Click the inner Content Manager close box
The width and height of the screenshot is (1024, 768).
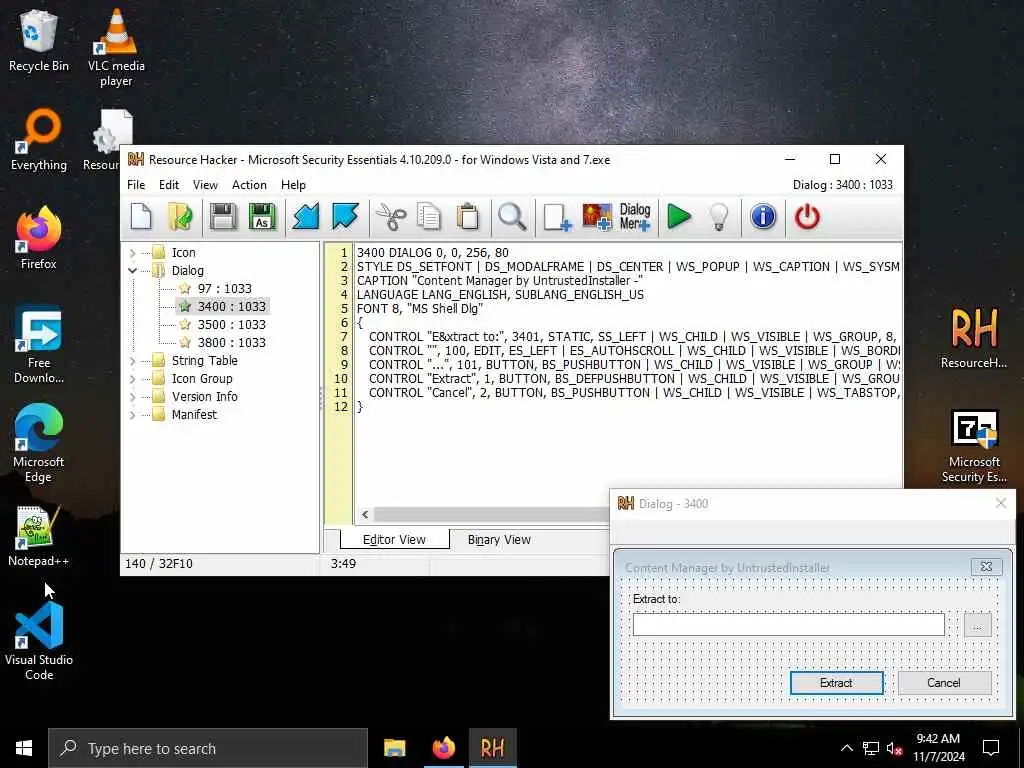click(986, 567)
